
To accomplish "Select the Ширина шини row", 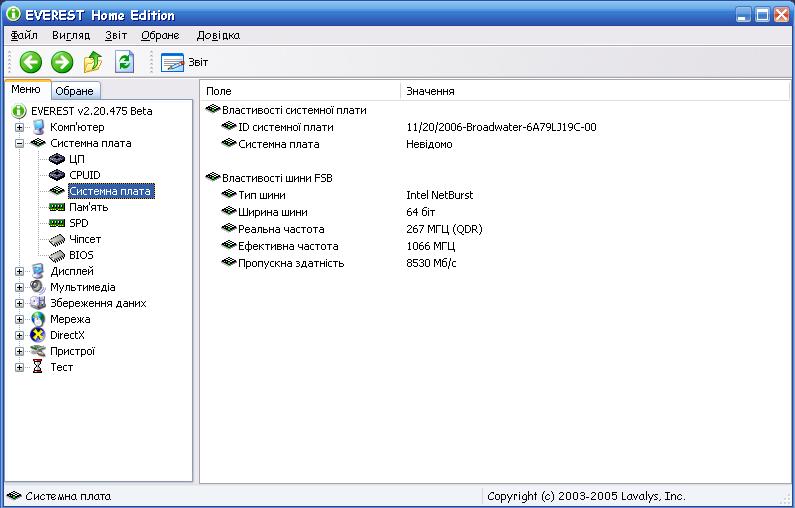I will click(273, 212).
